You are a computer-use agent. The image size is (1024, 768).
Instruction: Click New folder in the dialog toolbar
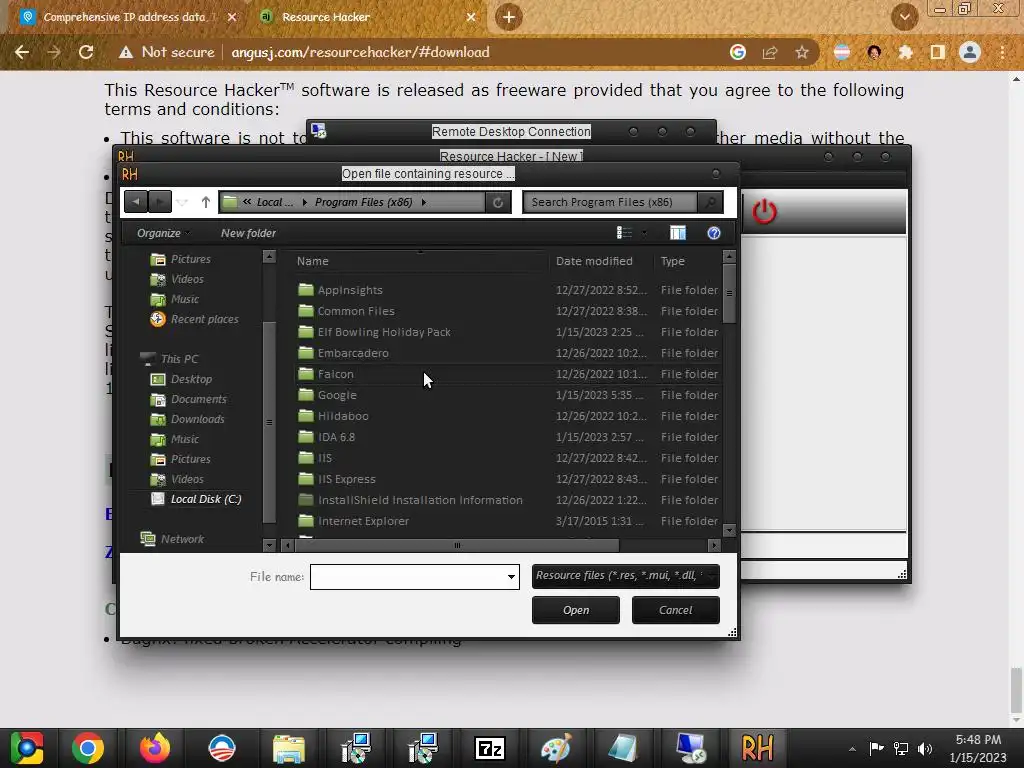(248, 233)
